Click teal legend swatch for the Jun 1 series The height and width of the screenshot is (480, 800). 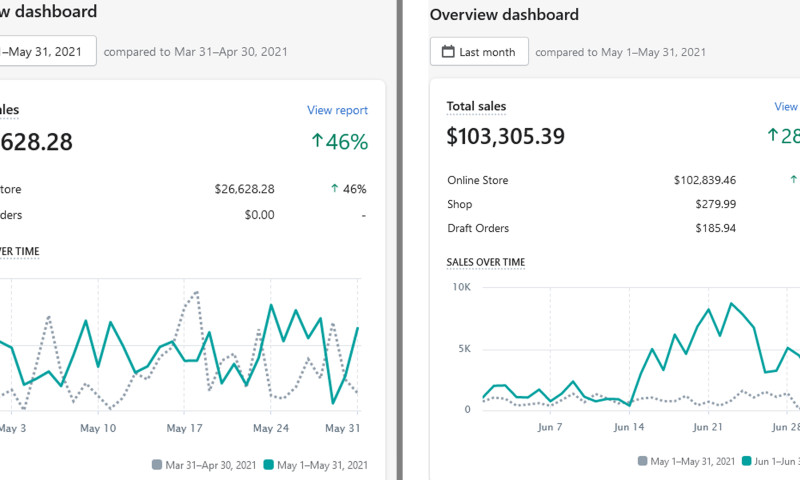coord(744,462)
